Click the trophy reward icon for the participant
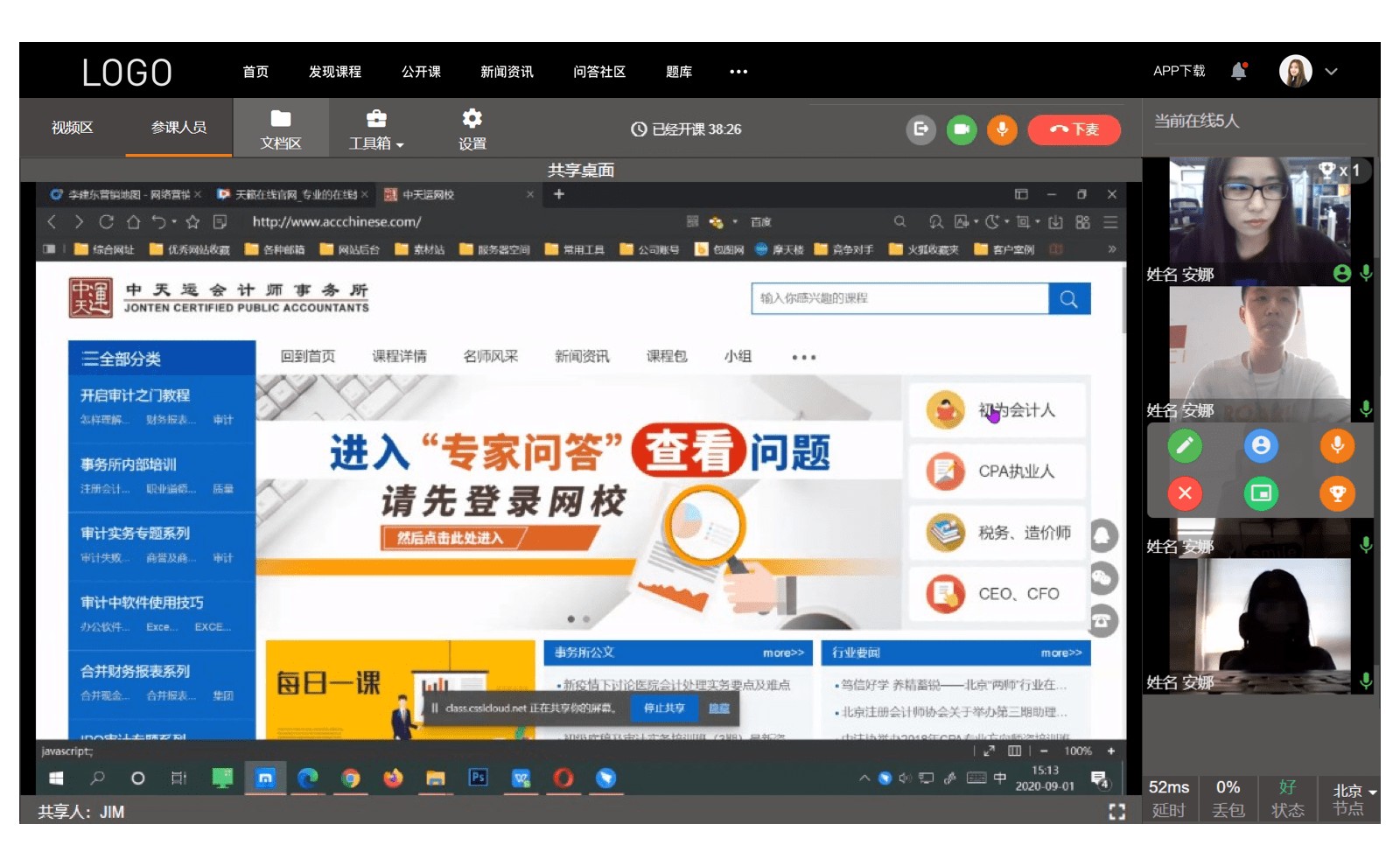The width and height of the screenshot is (1400, 866). click(x=1337, y=493)
